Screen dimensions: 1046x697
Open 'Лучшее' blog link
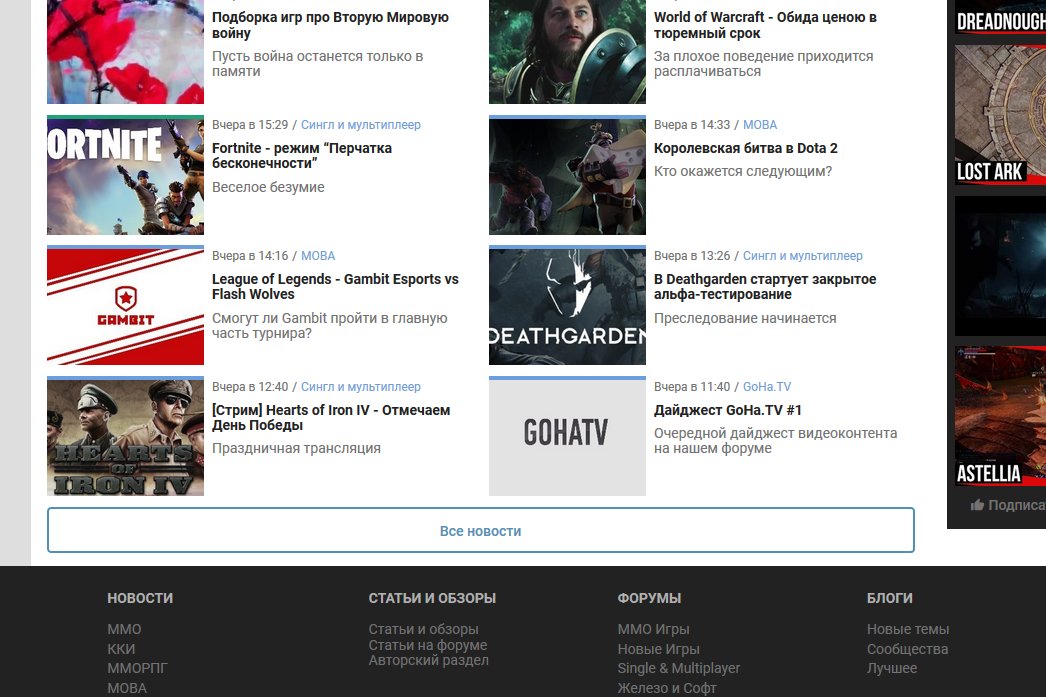(892, 668)
